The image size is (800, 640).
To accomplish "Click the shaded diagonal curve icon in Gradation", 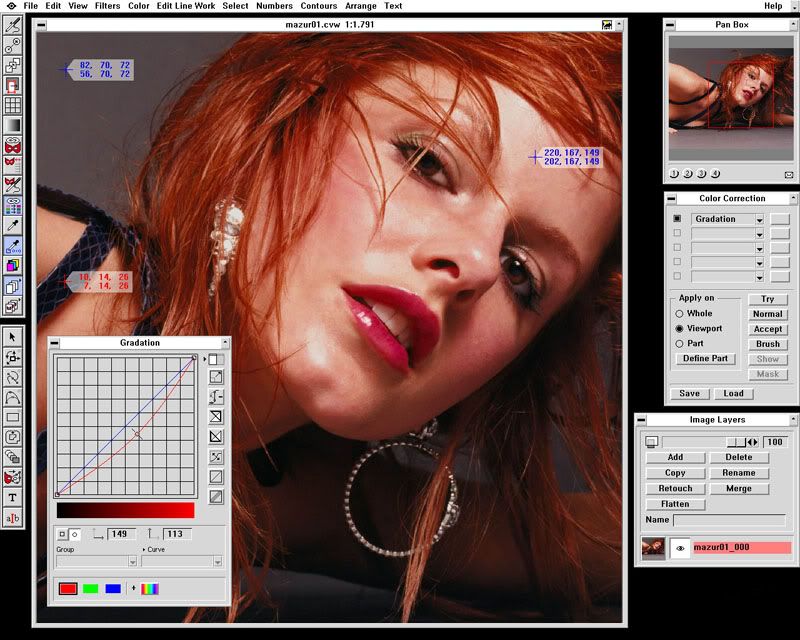I will coord(216,497).
